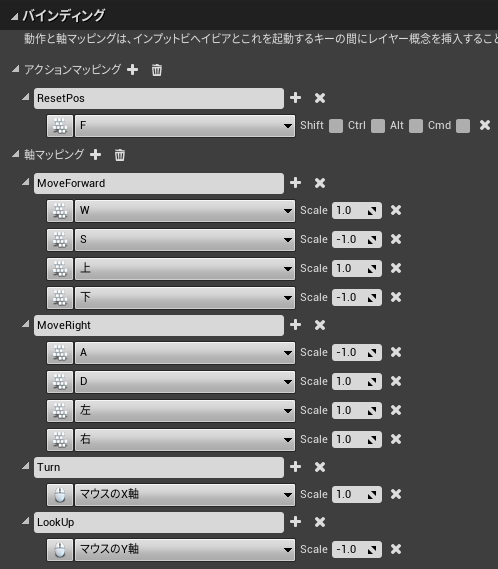Open the マウスのX軸 dropdown
498x569 pixels.
tap(185, 495)
